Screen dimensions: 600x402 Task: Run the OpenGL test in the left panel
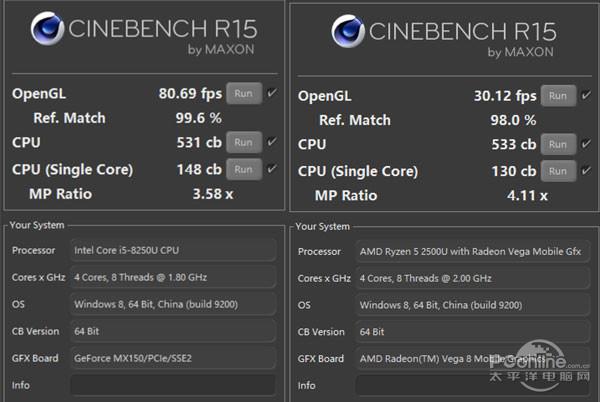tap(242, 94)
